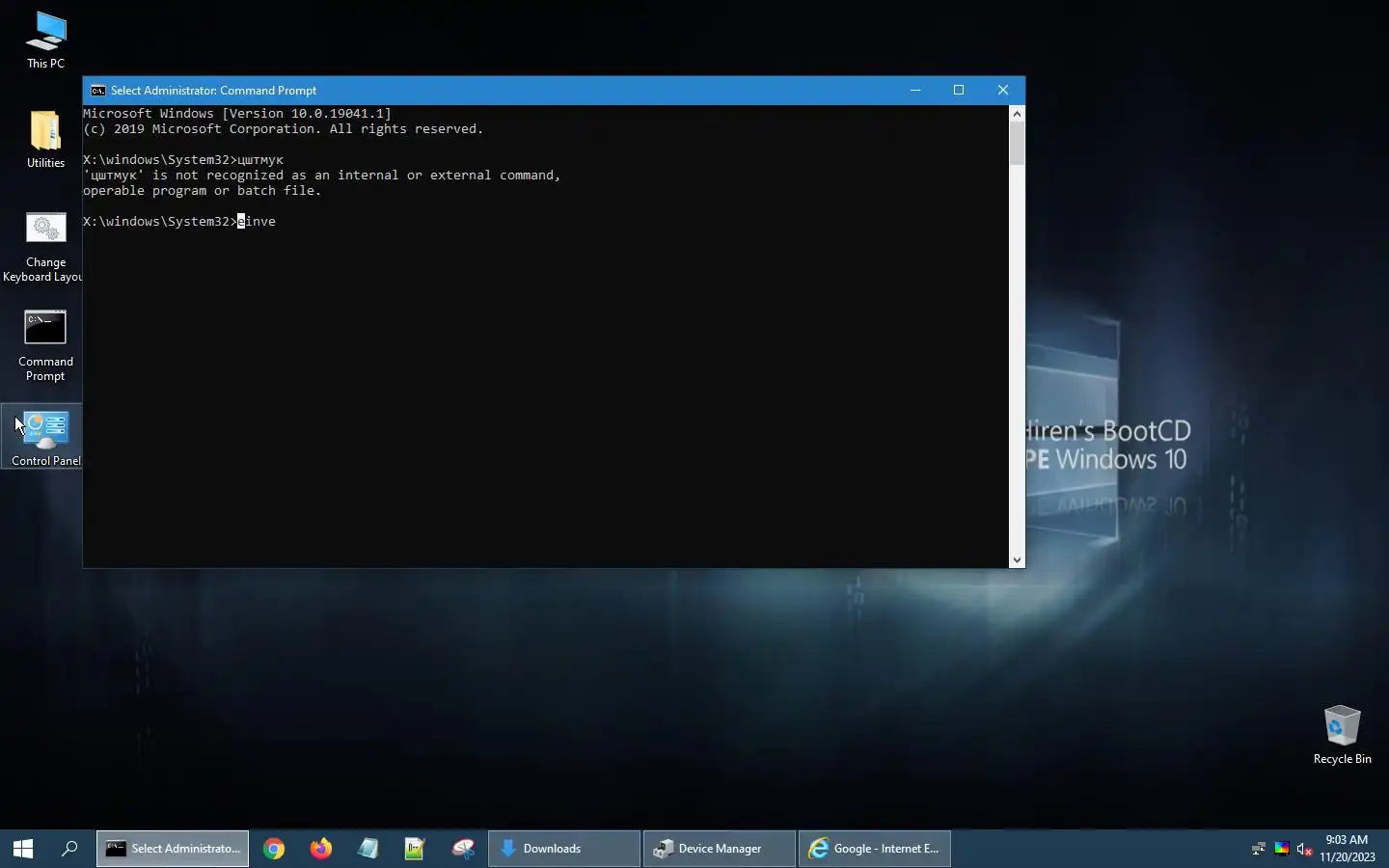Screen dimensions: 1389x868
Task: Open the red-white taskbar utility icon
Action: 463,849
